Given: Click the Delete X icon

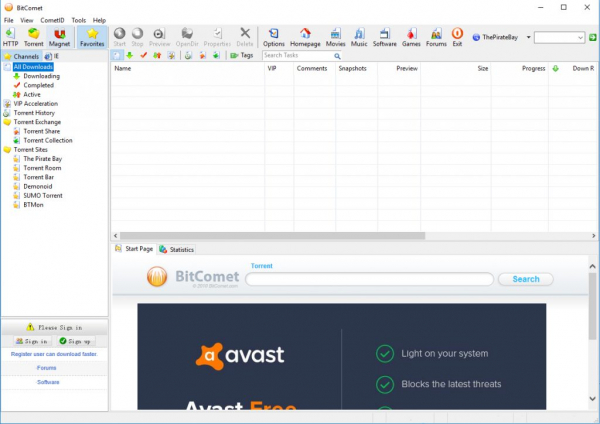Looking at the screenshot, I should 245,37.
